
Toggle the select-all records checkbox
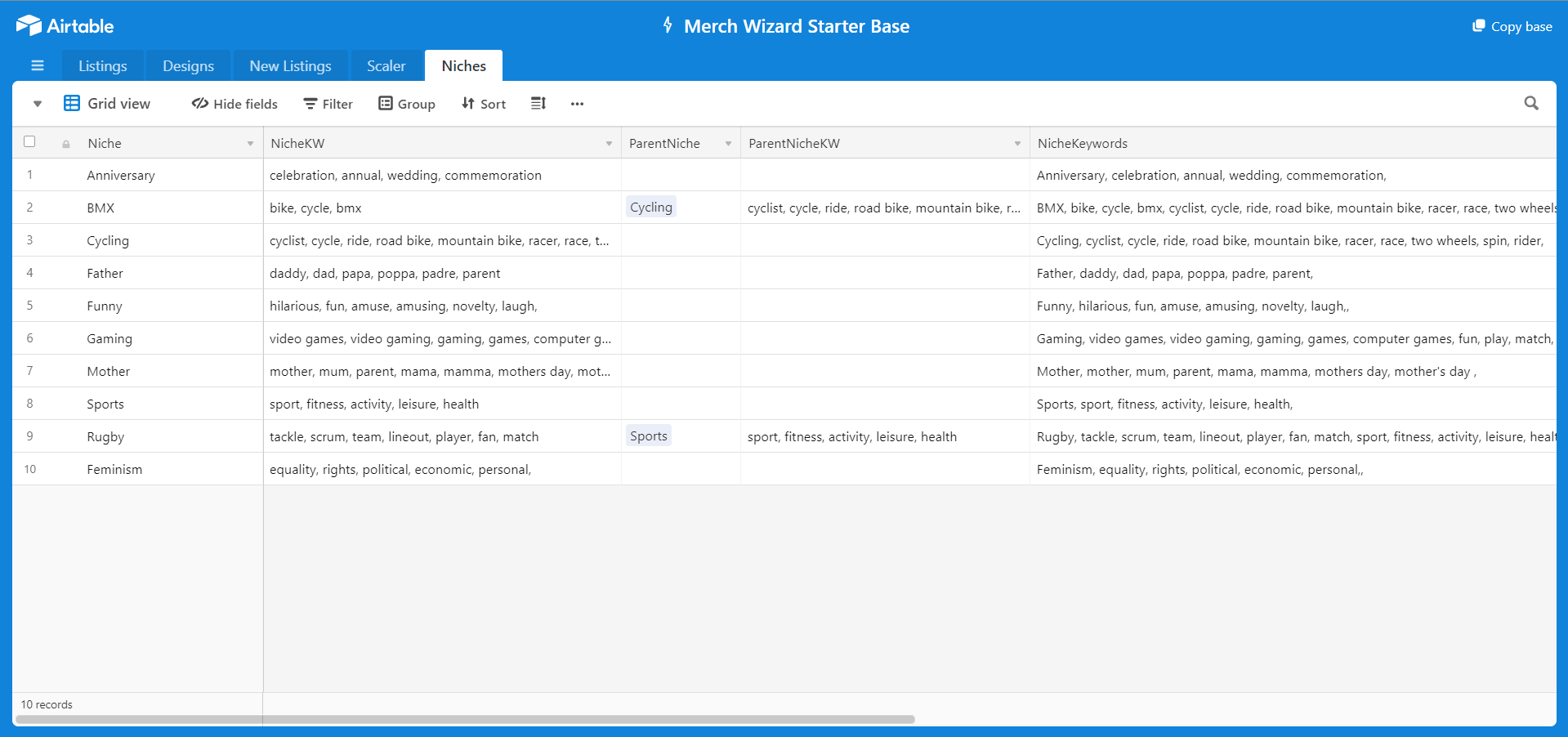pyautogui.click(x=29, y=141)
